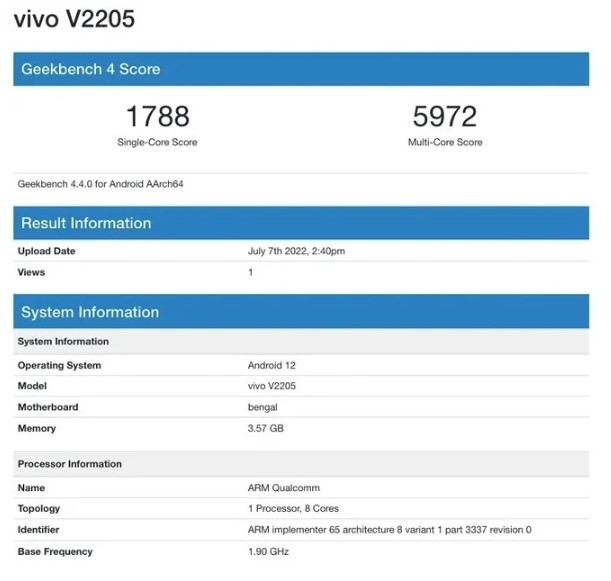The image size is (611, 581).
Task: Click the processor Name row label
Action: click(x=31, y=488)
